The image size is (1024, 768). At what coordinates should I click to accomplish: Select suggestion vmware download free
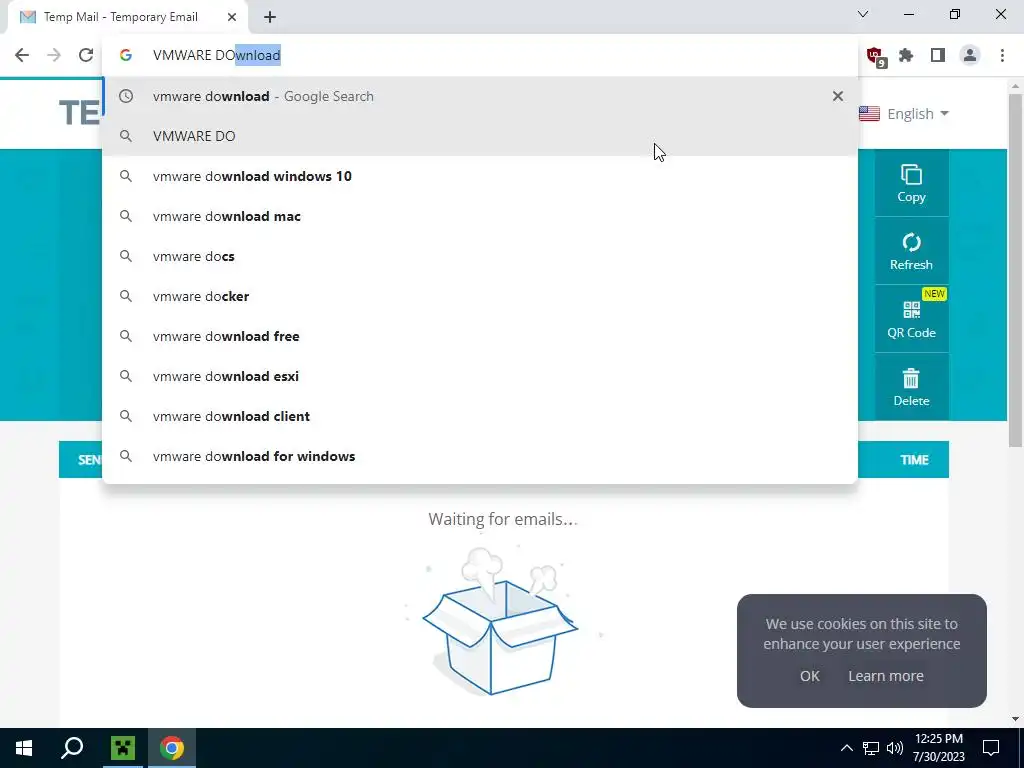pos(479,336)
